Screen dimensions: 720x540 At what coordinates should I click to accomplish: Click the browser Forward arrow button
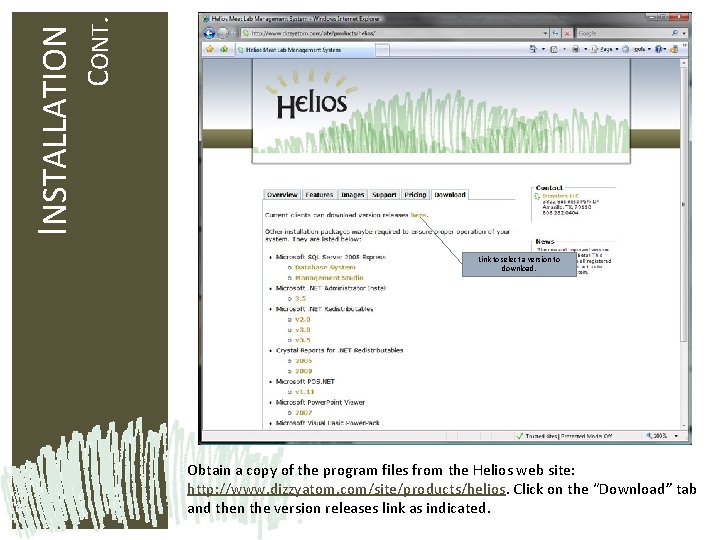pyautogui.click(x=223, y=33)
